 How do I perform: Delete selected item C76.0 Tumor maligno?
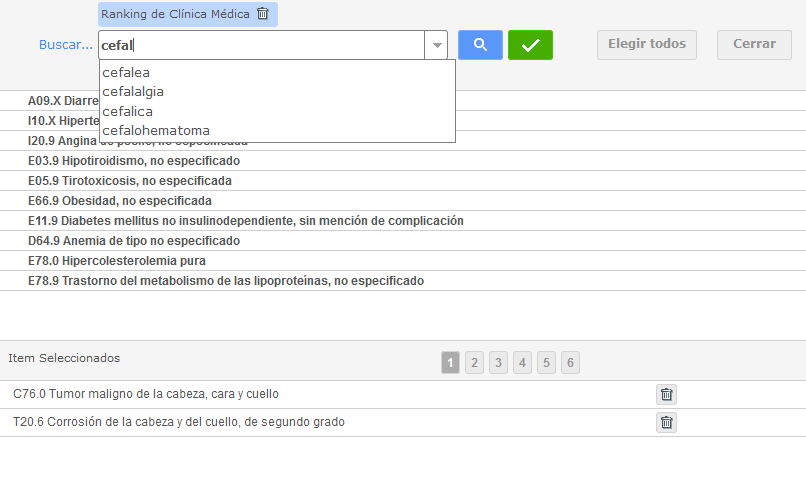[x=666, y=395]
